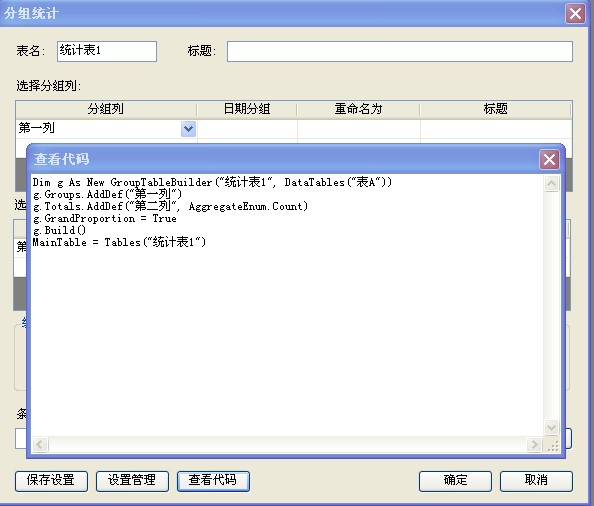The height and width of the screenshot is (506, 594).
Task: Click the 保存设置 button
Action: coord(51,481)
